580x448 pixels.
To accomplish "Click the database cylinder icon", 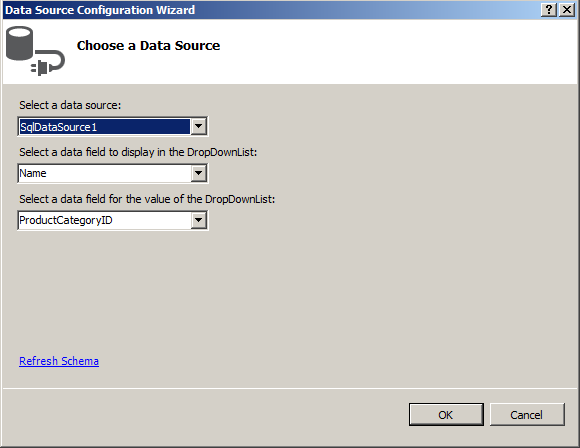I will coord(19,43).
